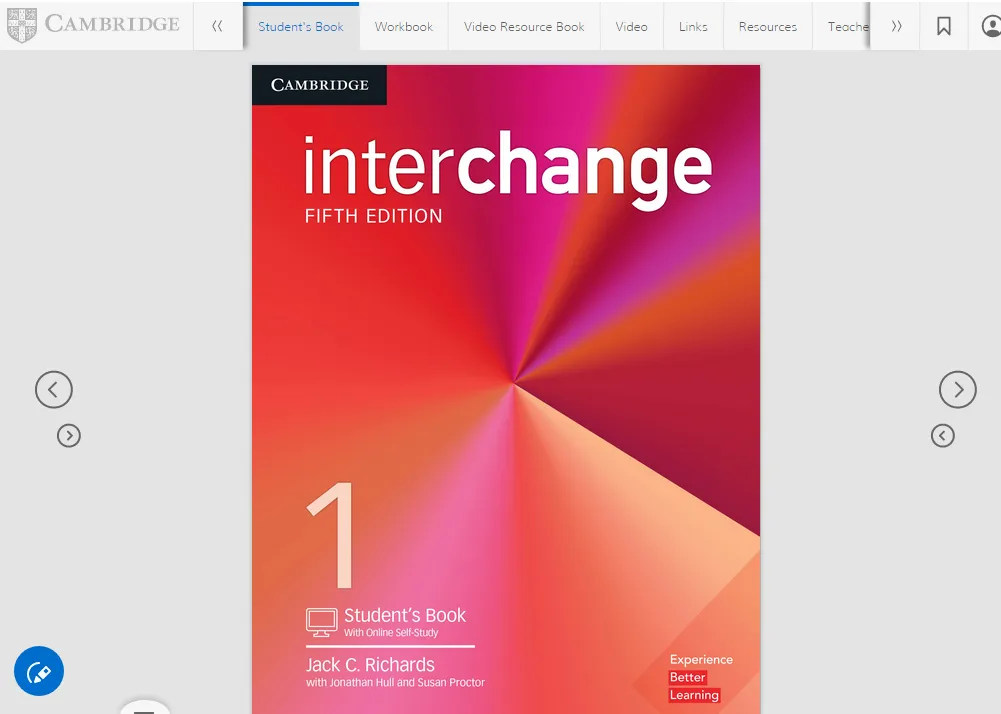
Task: Open the blue annotation pen tool button
Action: pyautogui.click(x=39, y=671)
